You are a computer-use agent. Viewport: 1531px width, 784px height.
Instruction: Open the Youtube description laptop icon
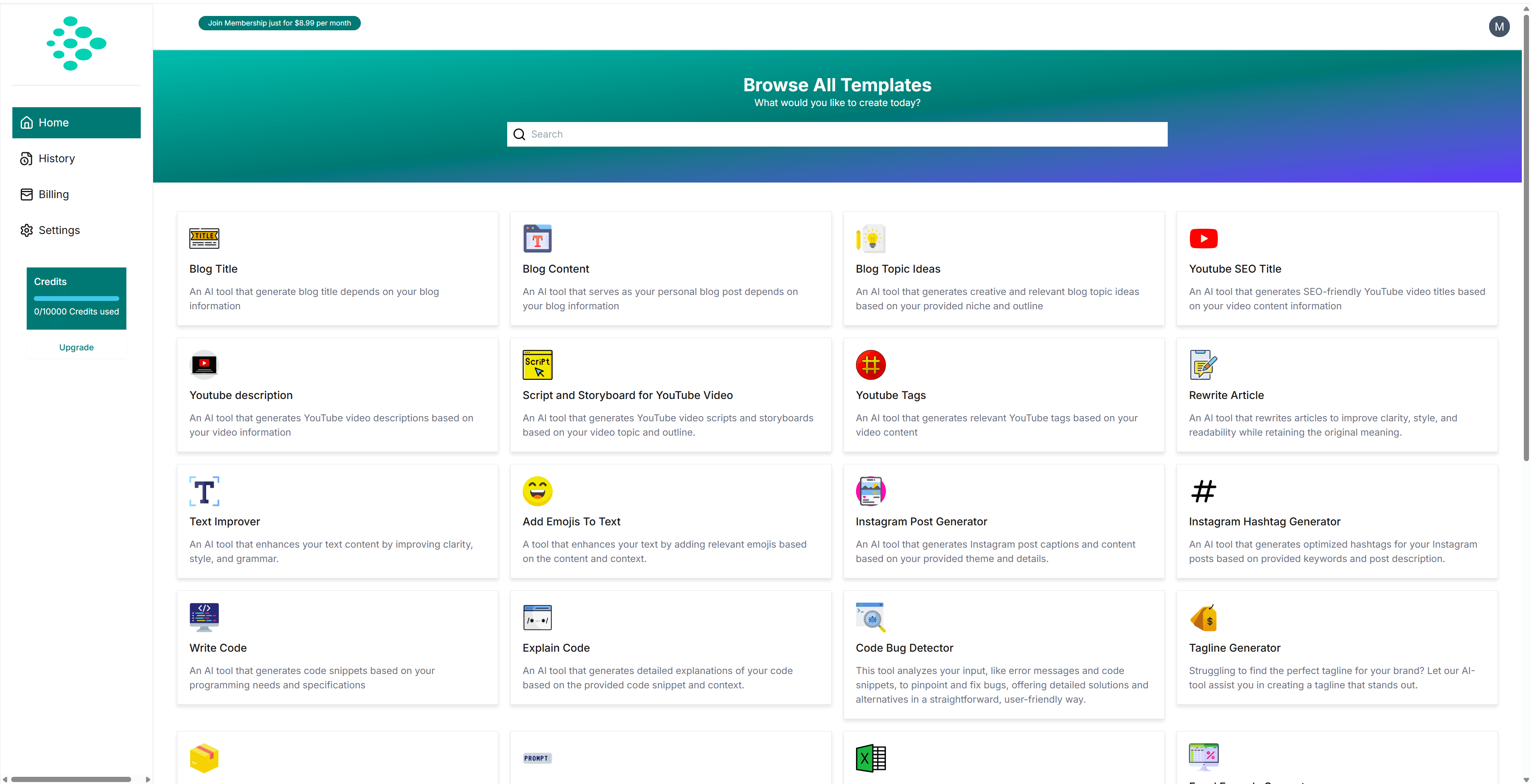(x=204, y=365)
